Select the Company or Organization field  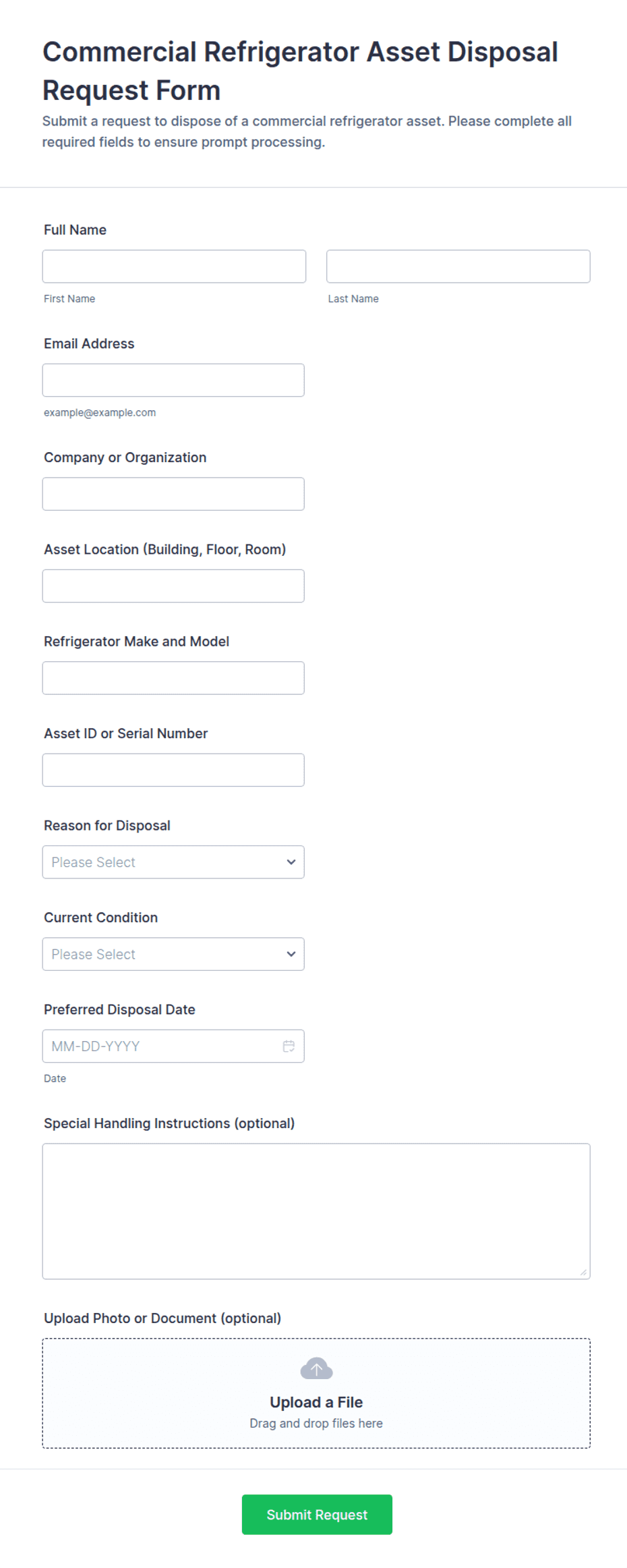(173, 494)
